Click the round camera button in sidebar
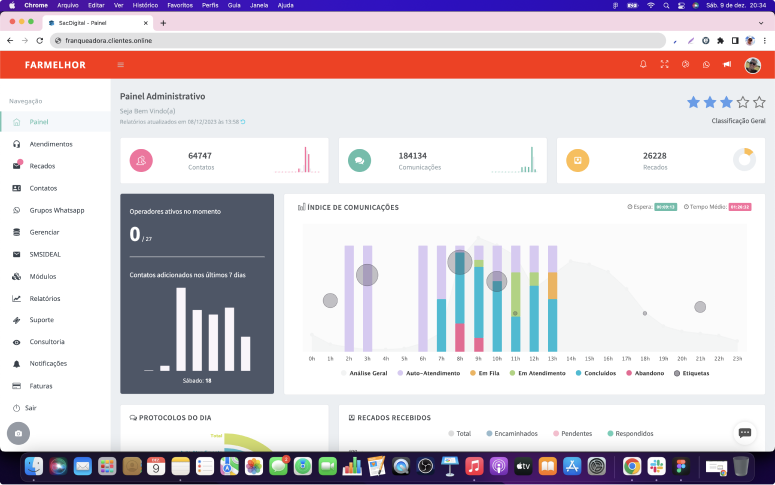 tap(18, 434)
